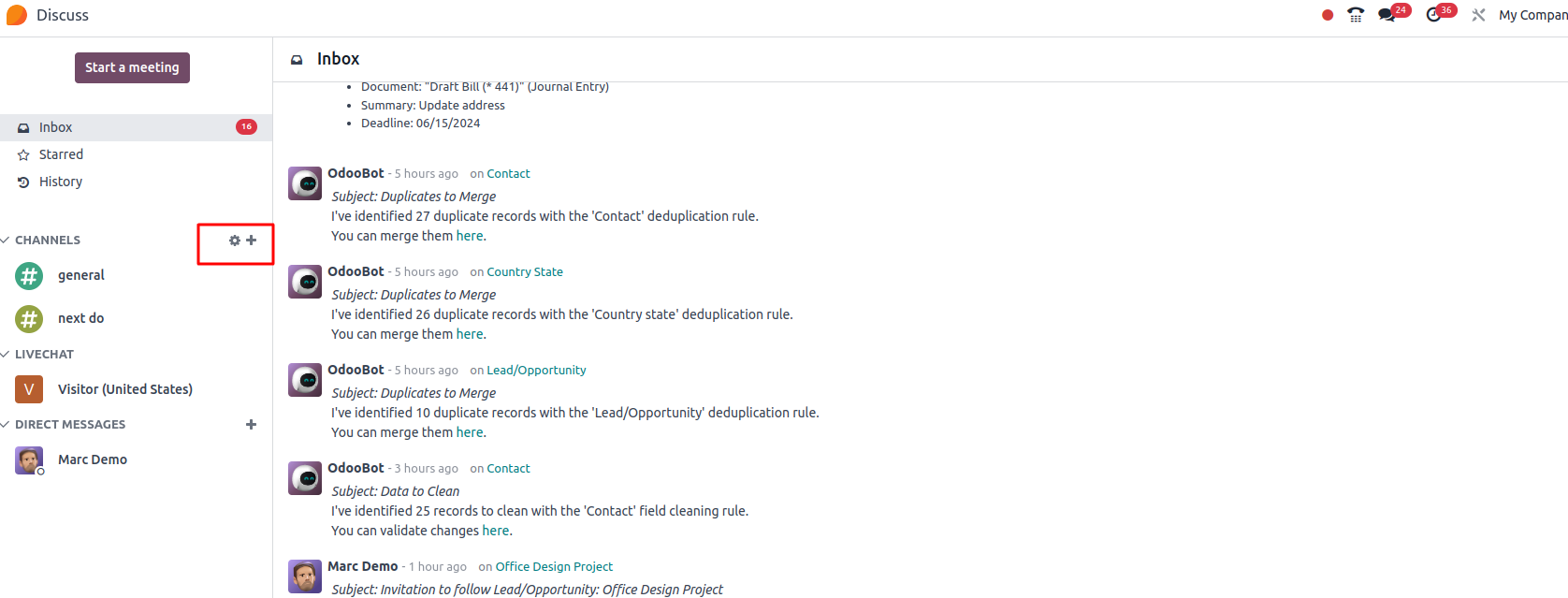Open the VoIP phone icon in top bar
The height and width of the screenshot is (598, 1568).
(x=1356, y=15)
